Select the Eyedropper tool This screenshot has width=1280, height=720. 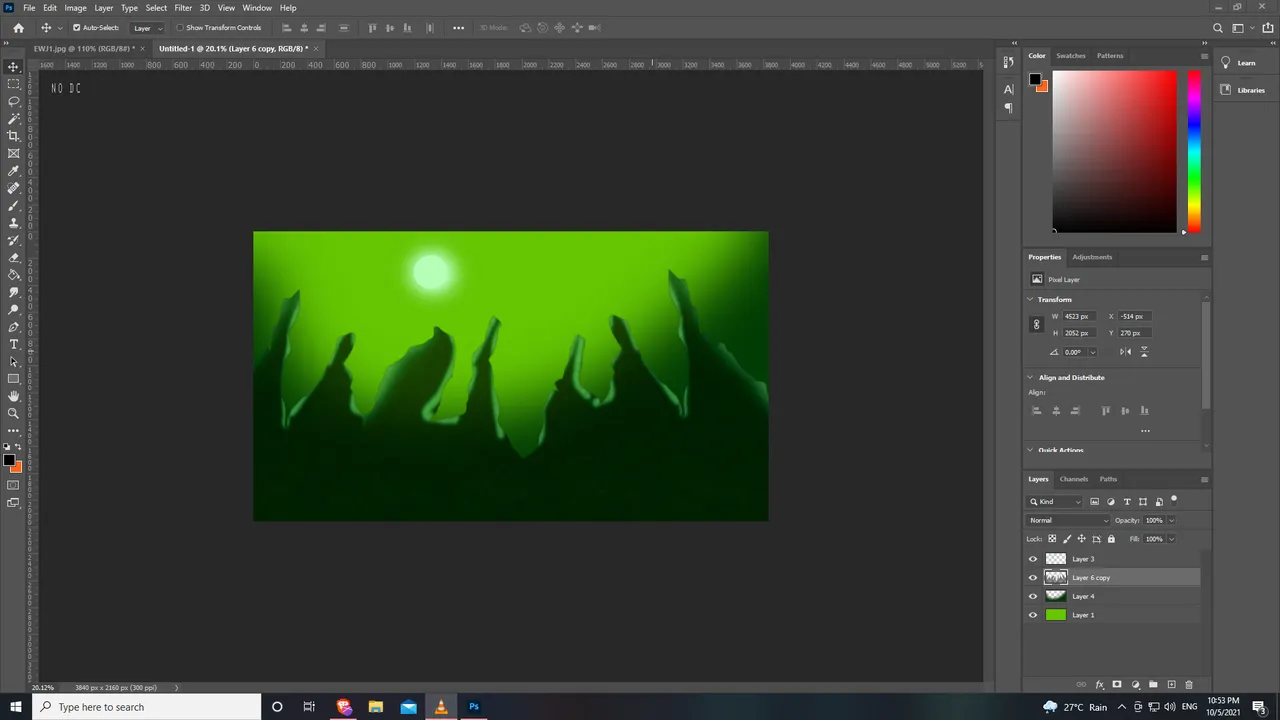coord(13,171)
